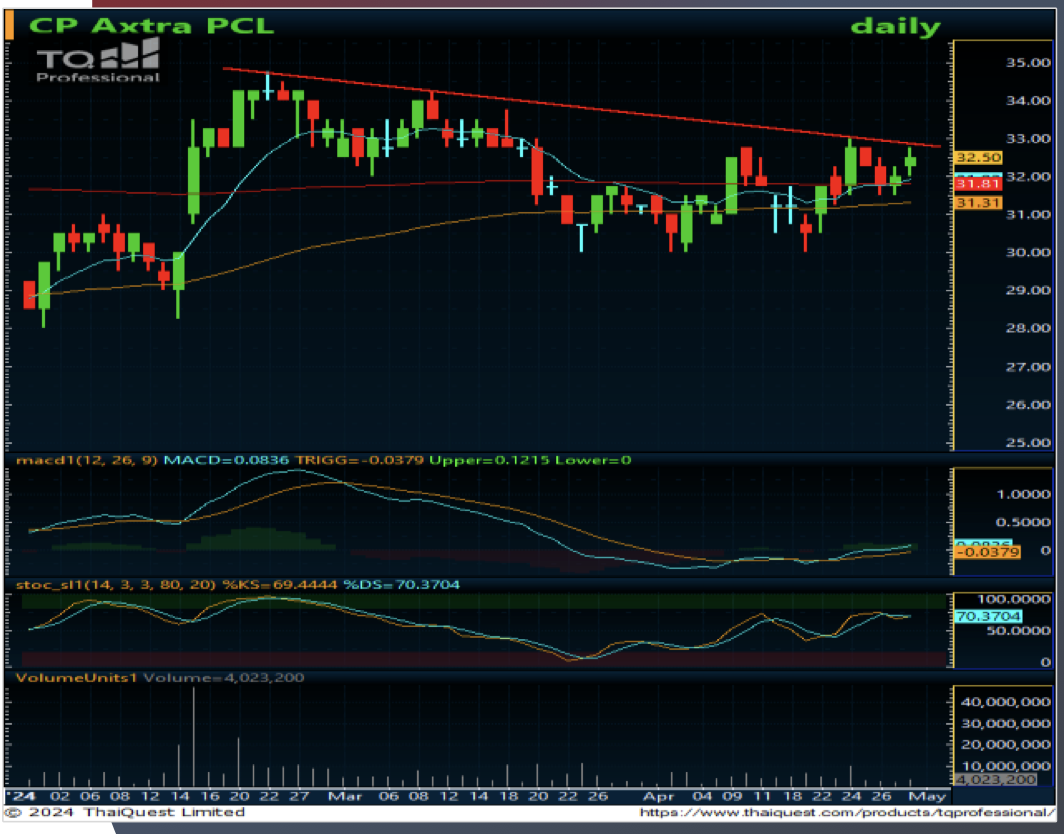The width and height of the screenshot is (1064, 834).
Task: Click the CP Axtra PCL chart title
Action: coord(151,26)
